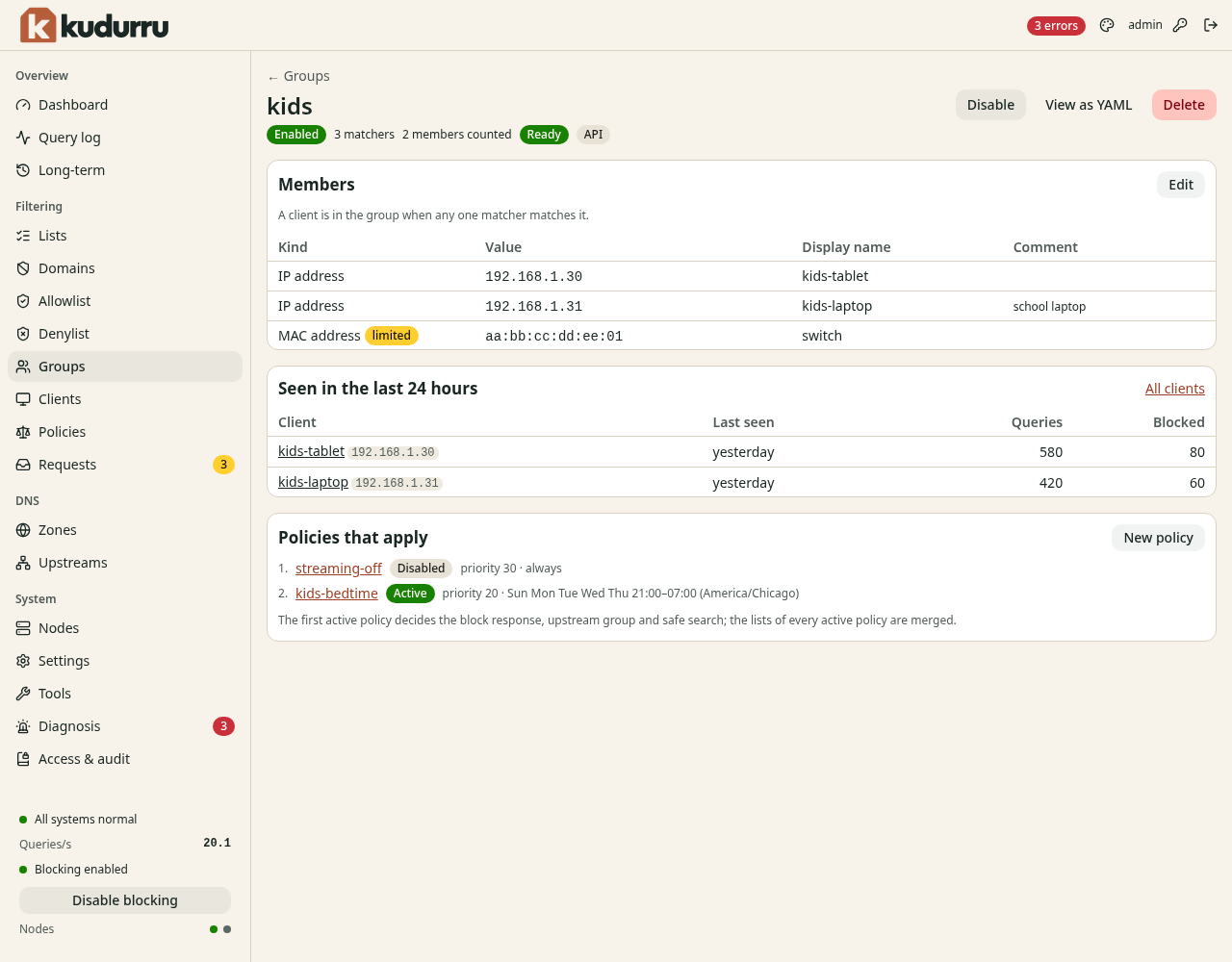The width and height of the screenshot is (1232, 962).
Task: Open Diagnosis with 3 alerts
Action: pos(125,726)
